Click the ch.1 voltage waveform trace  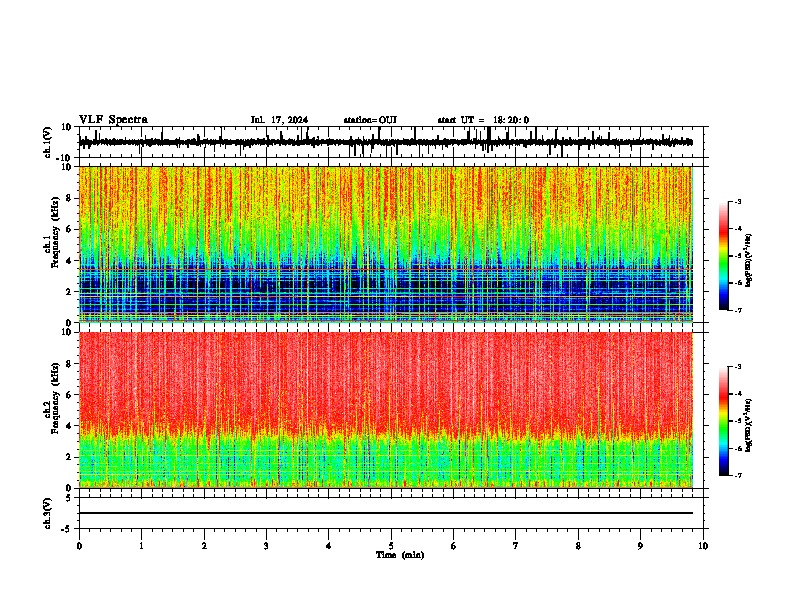[x=385, y=142]
